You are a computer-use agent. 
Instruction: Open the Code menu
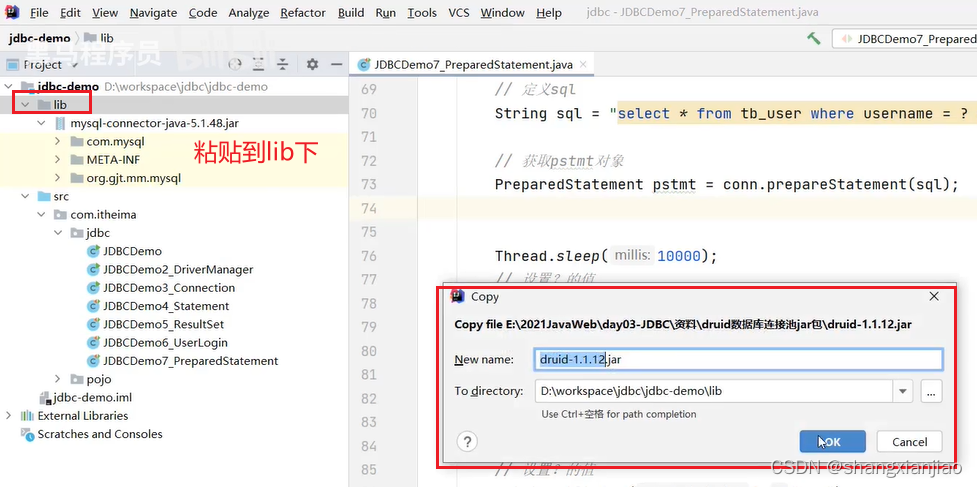click(203, 12)
